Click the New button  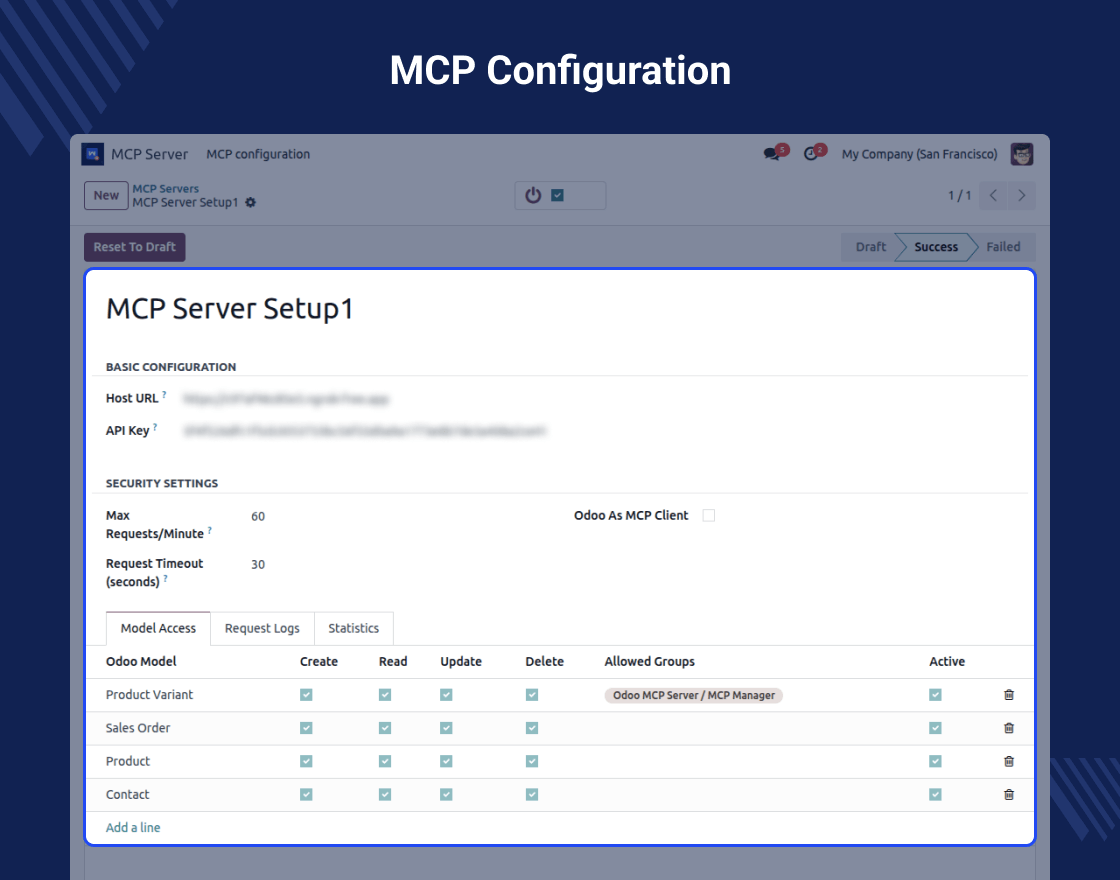coord(106,196)
